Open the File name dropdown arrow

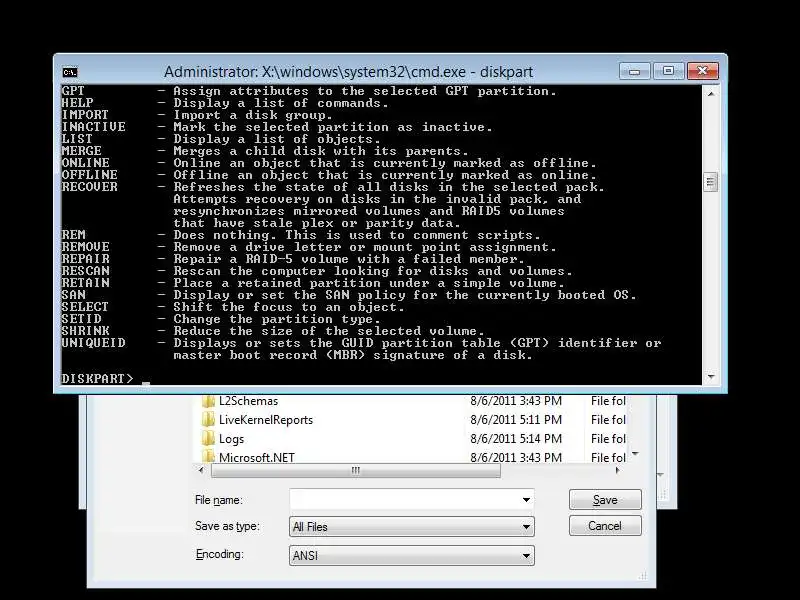[526, 500]
